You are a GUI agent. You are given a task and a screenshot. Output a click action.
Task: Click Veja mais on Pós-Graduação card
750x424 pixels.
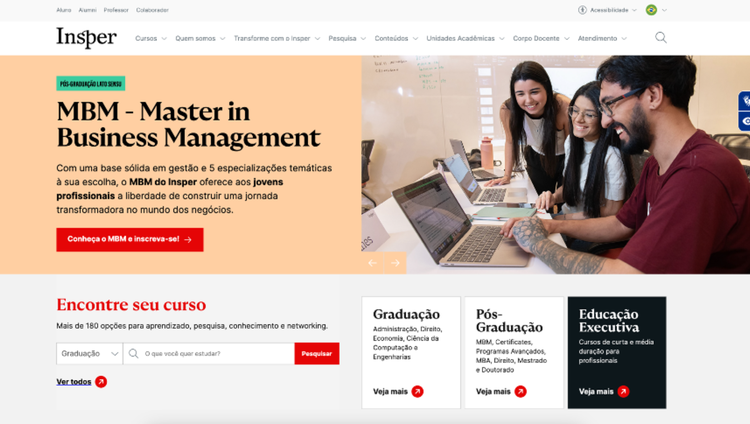(493, 391)
